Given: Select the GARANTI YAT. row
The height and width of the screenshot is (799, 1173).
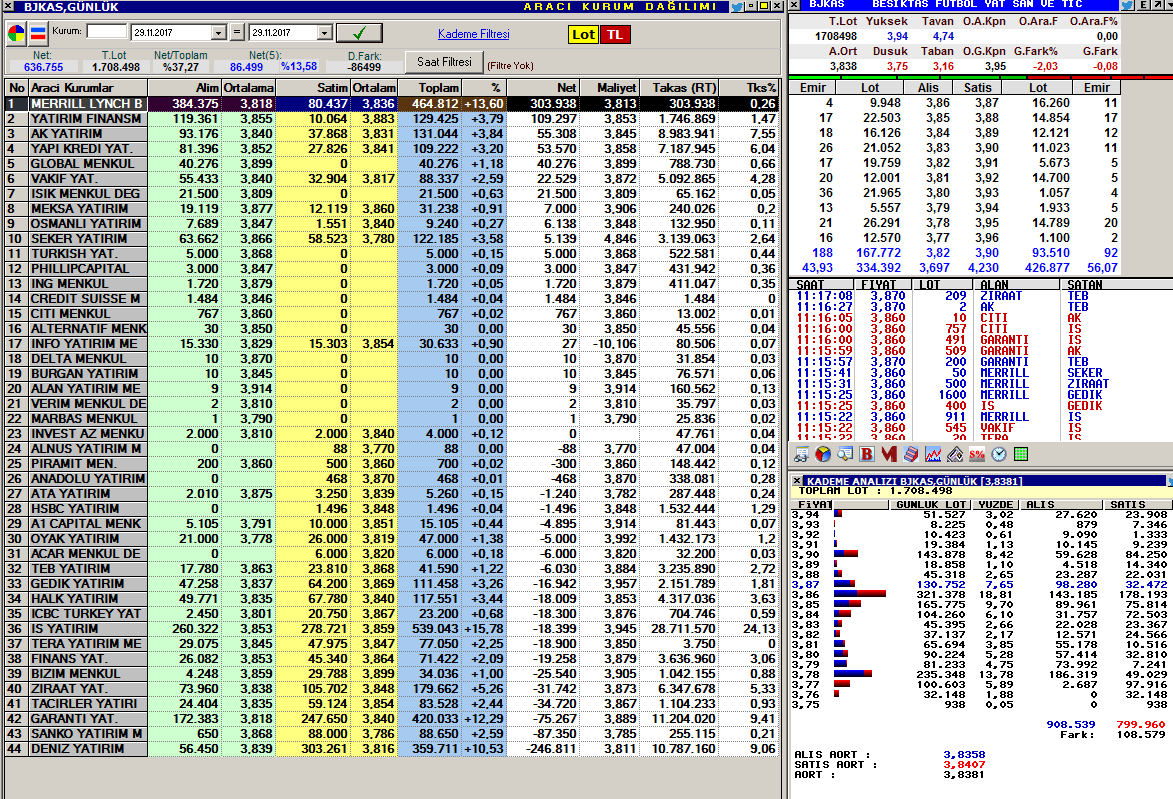Looking at the screenshot, I should coord(391,719).
